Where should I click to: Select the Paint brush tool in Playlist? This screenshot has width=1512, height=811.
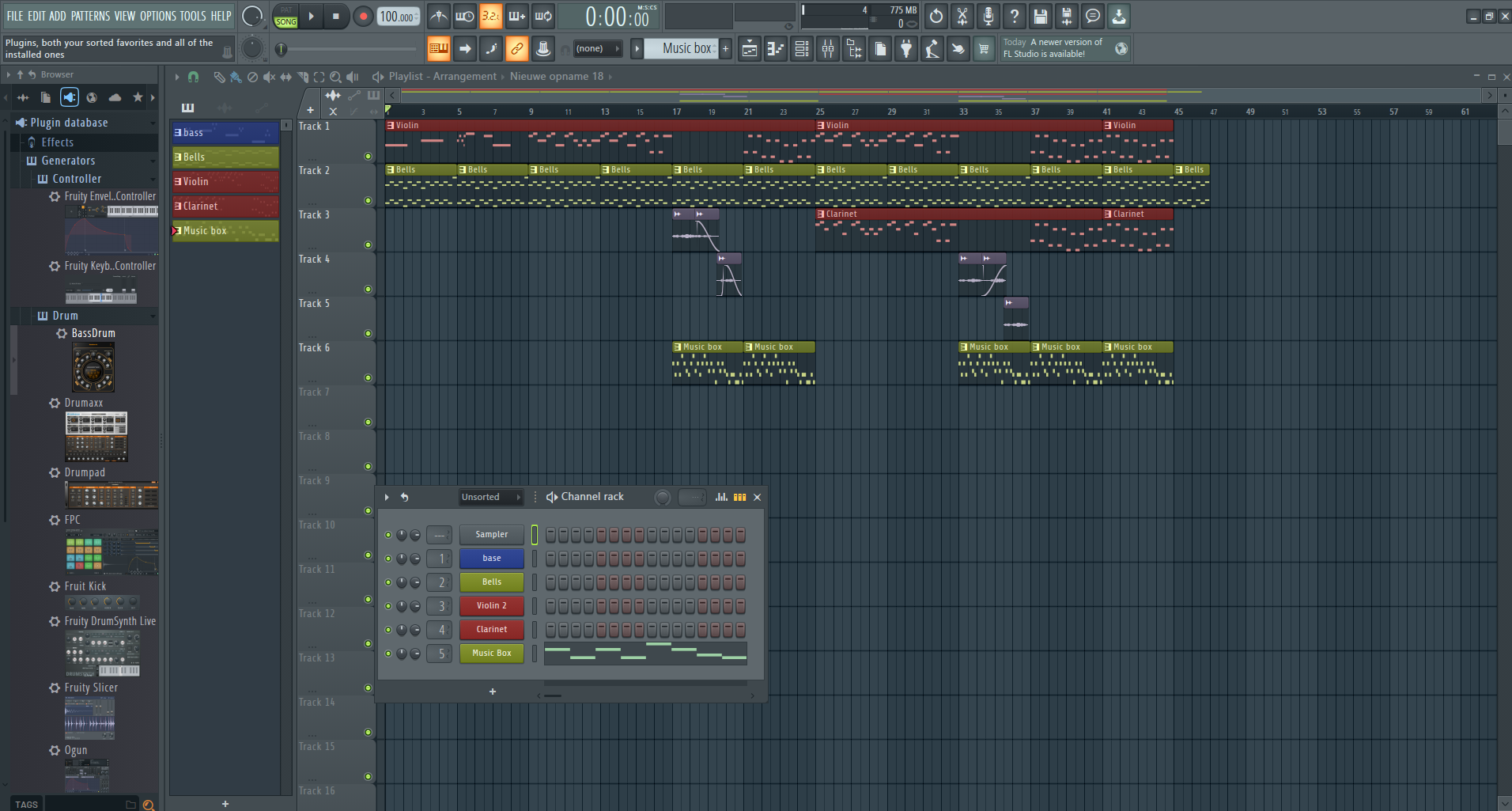[236, 77]
